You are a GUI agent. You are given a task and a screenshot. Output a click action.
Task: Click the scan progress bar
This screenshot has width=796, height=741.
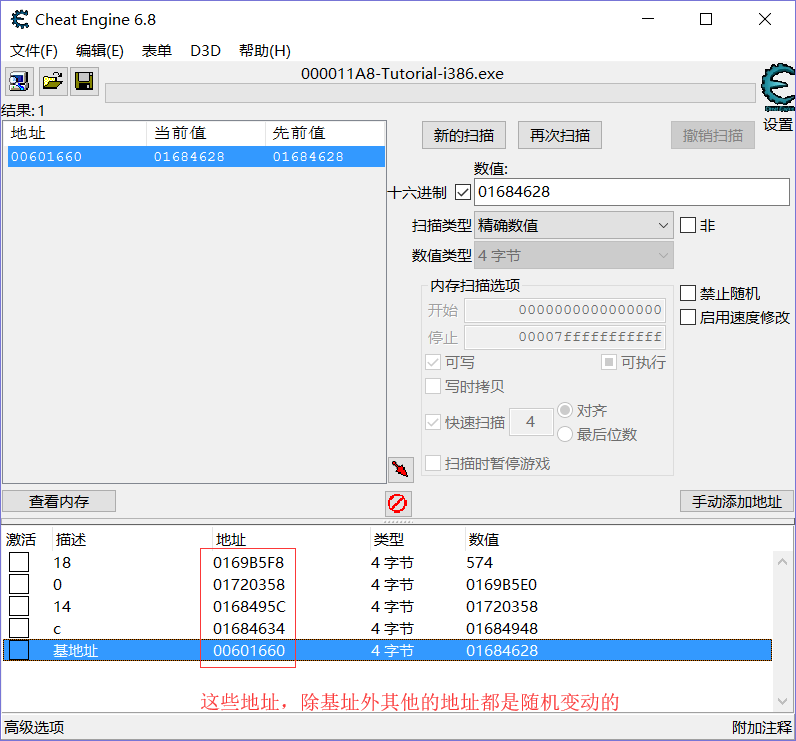click(430, 93)
